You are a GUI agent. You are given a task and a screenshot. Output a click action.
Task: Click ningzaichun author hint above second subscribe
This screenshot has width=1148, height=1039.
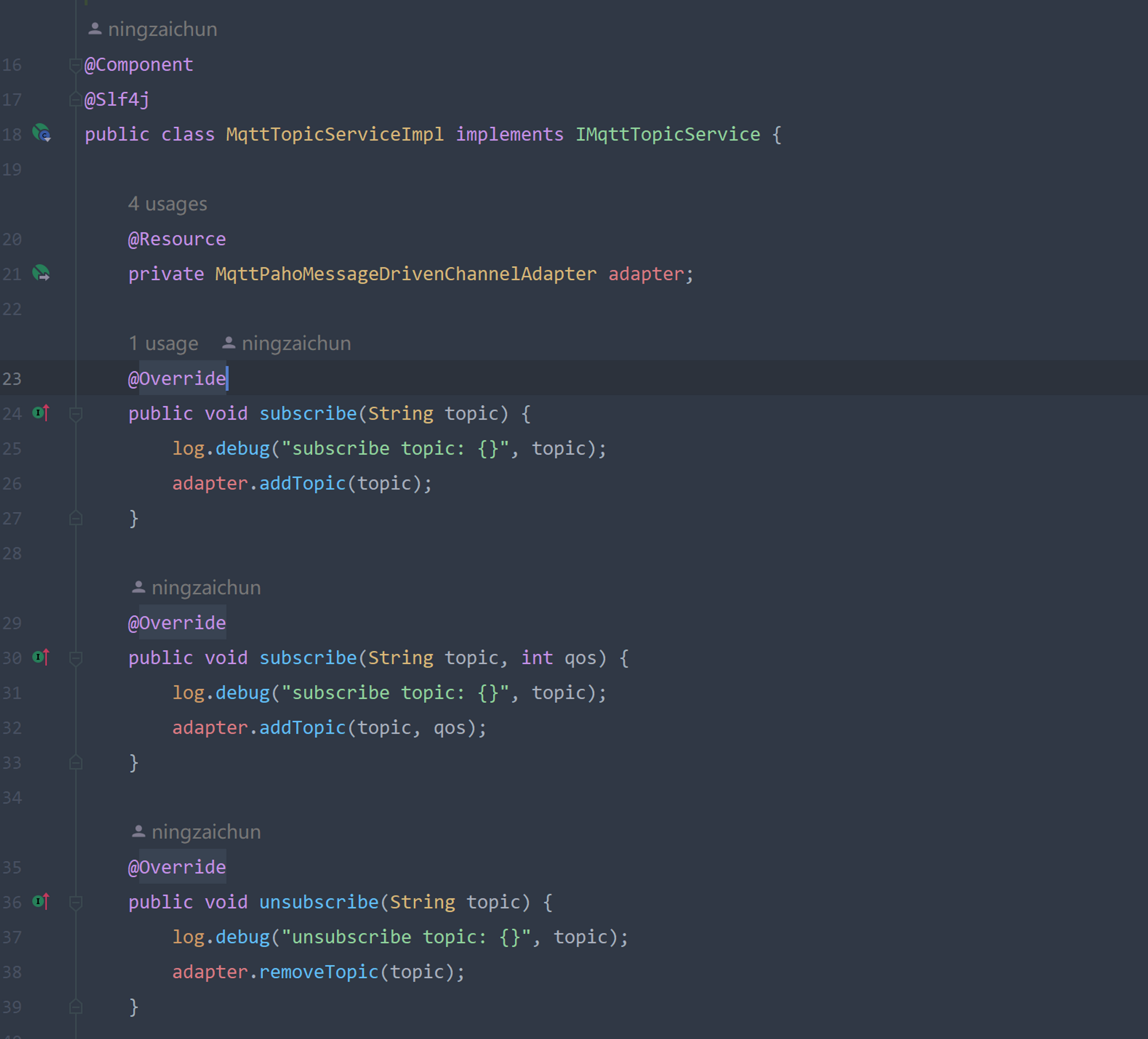(x=205, y=588)
